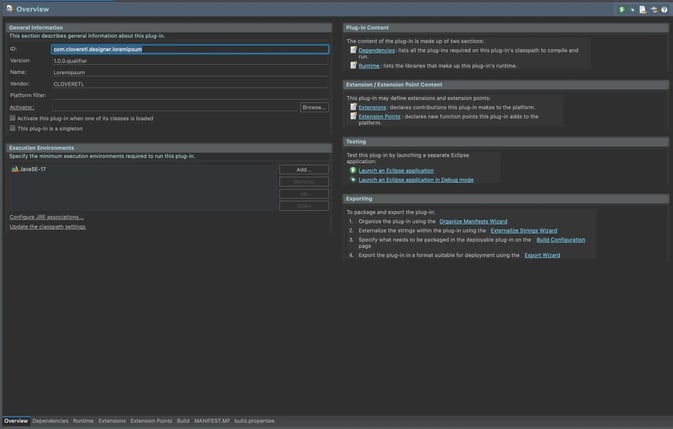673x429 pixels.
Task: Click the Activator text field
Action: click(x=175, y=107)
